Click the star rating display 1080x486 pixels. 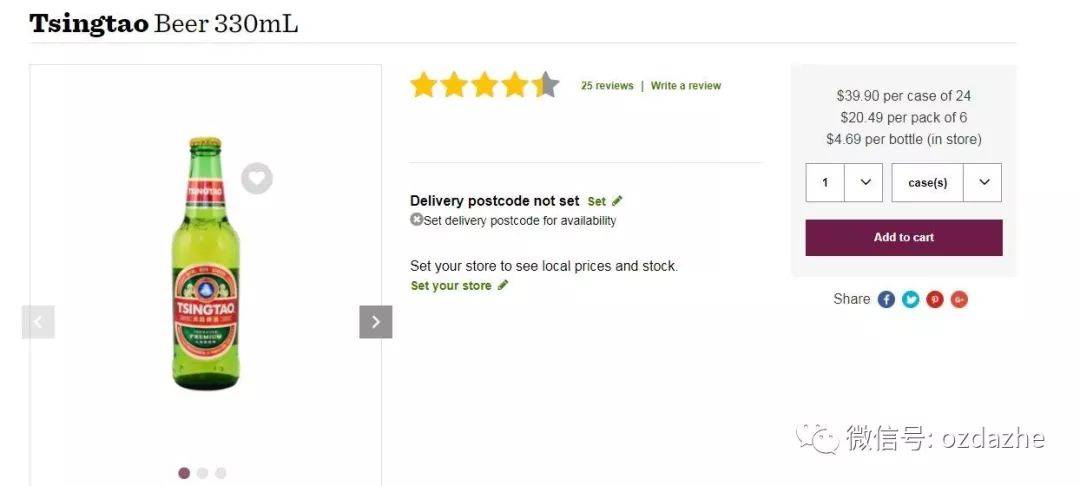point(485,85)
